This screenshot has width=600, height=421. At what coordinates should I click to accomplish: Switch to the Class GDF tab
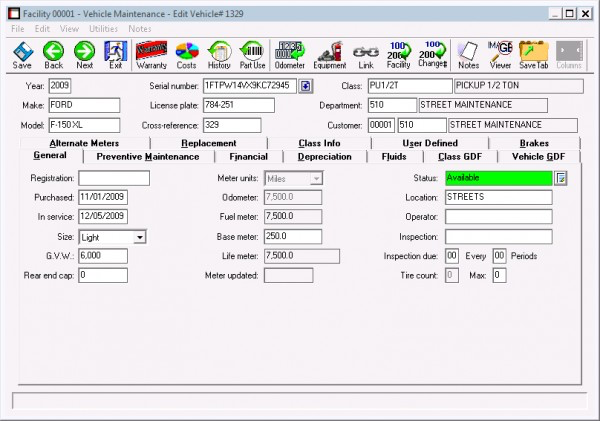[x=460, y=157]
